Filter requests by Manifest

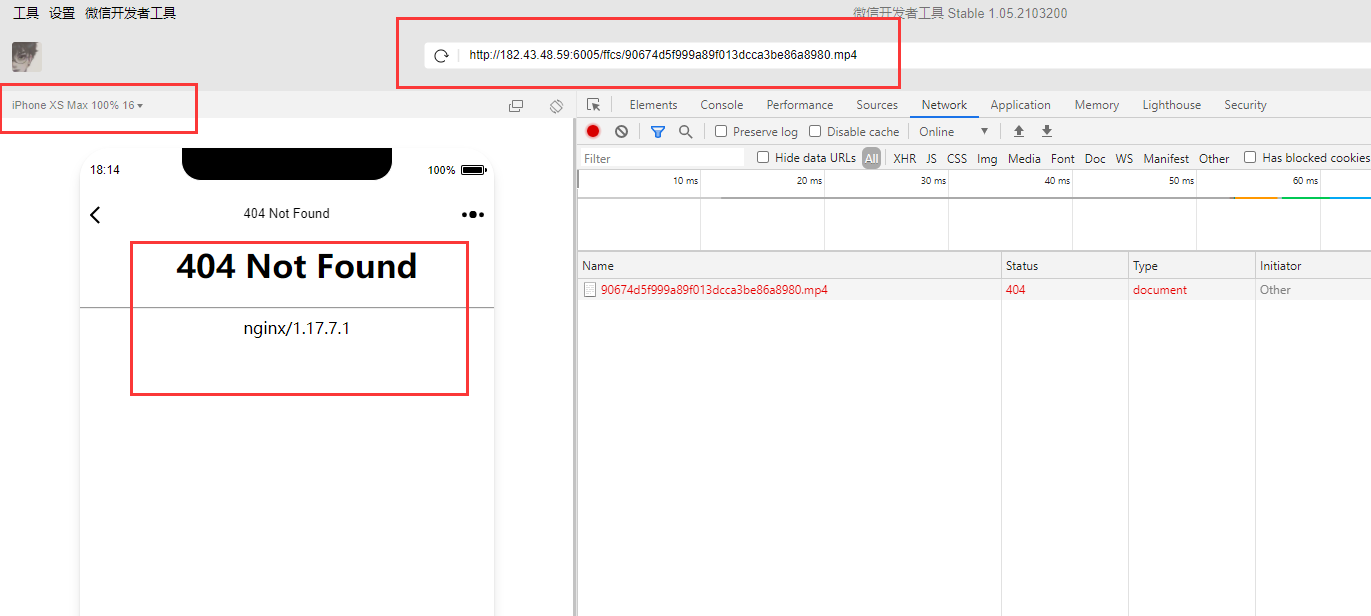point(1167,158)
